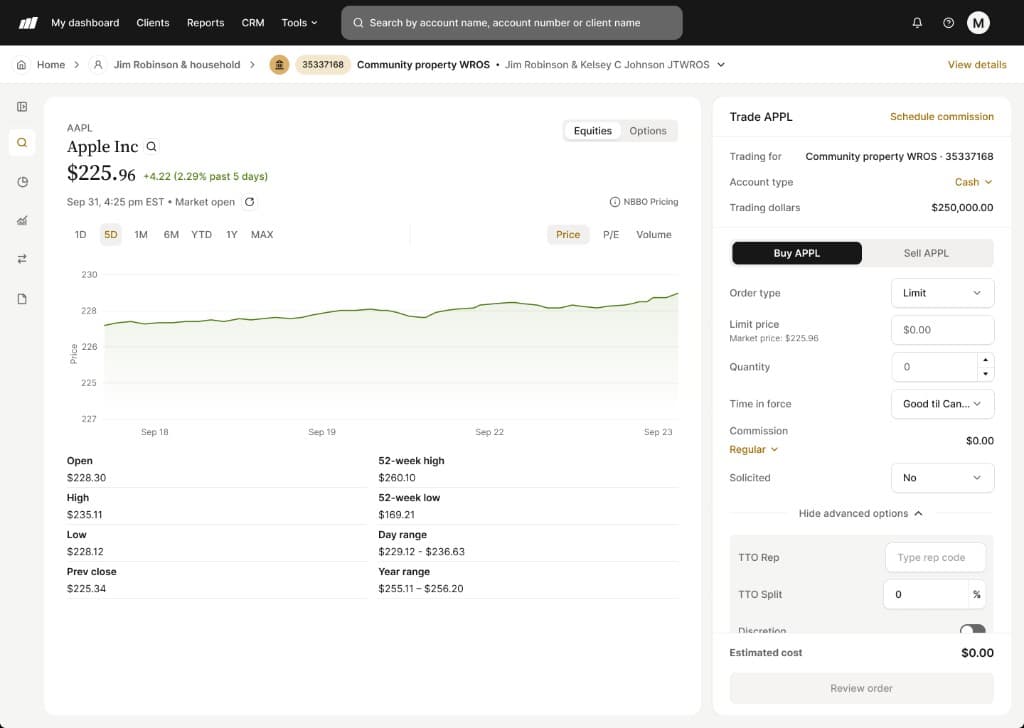Select Buy APPL

click(797, 253)
